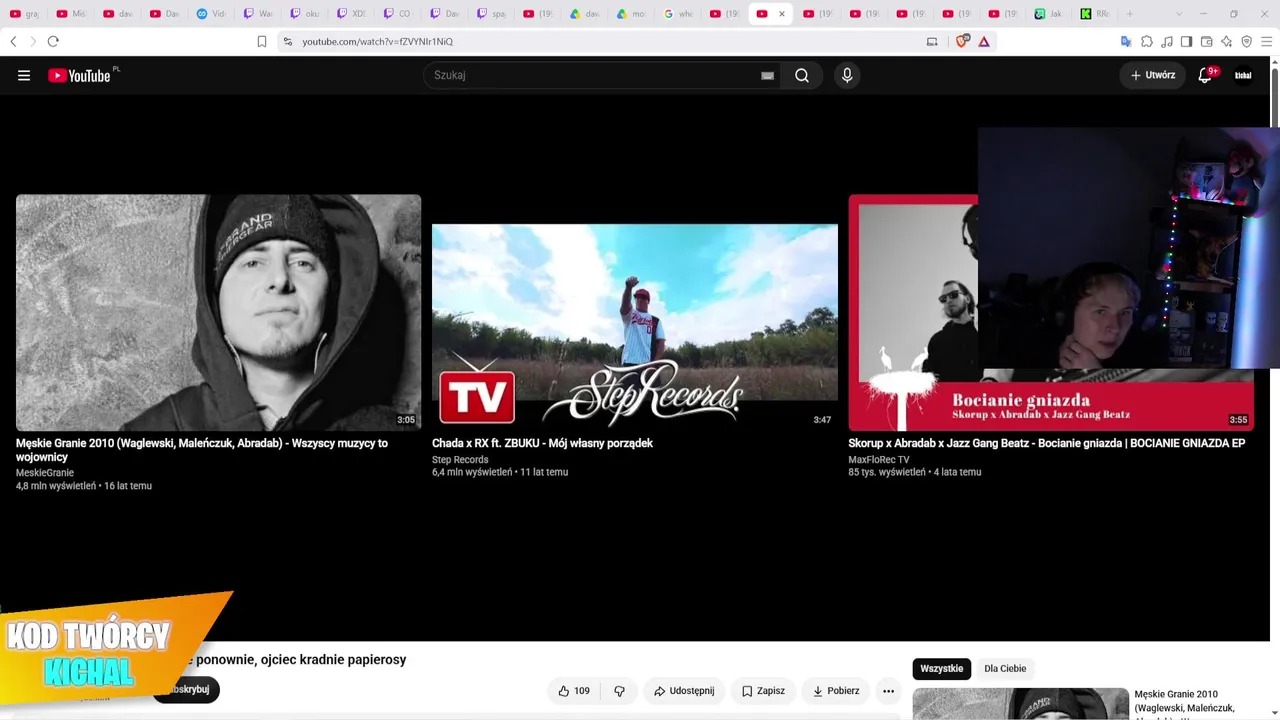Open the media control music note icon

click(x=1167, y=41)
